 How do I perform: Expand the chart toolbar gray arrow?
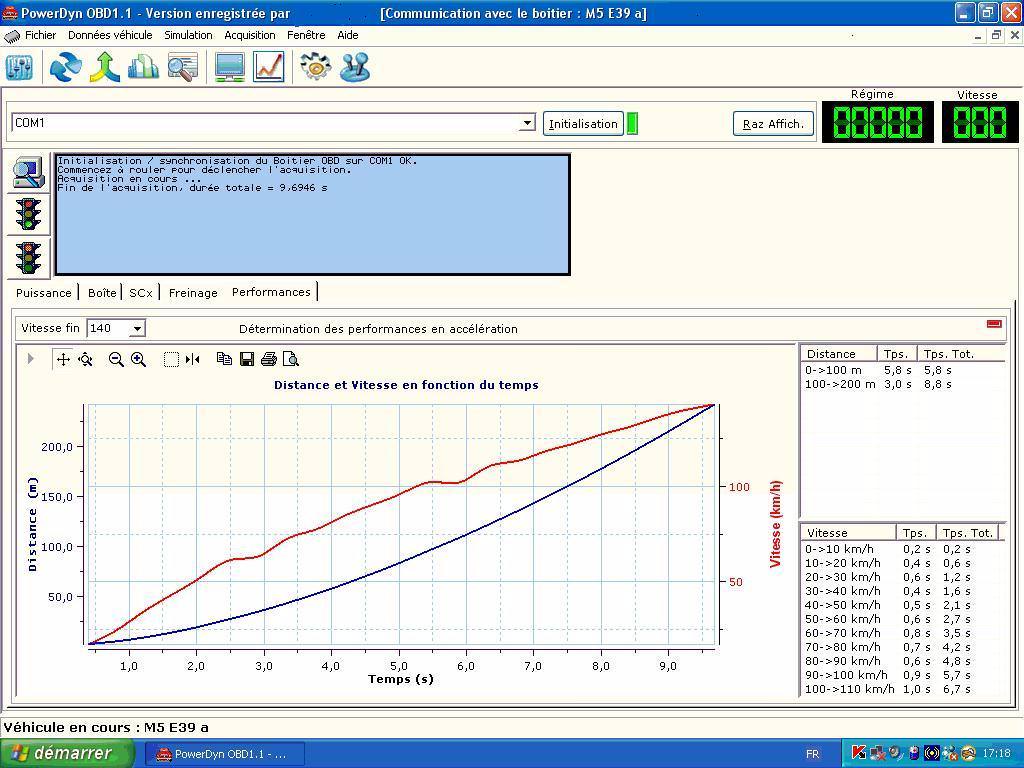[x=30, y=359]
